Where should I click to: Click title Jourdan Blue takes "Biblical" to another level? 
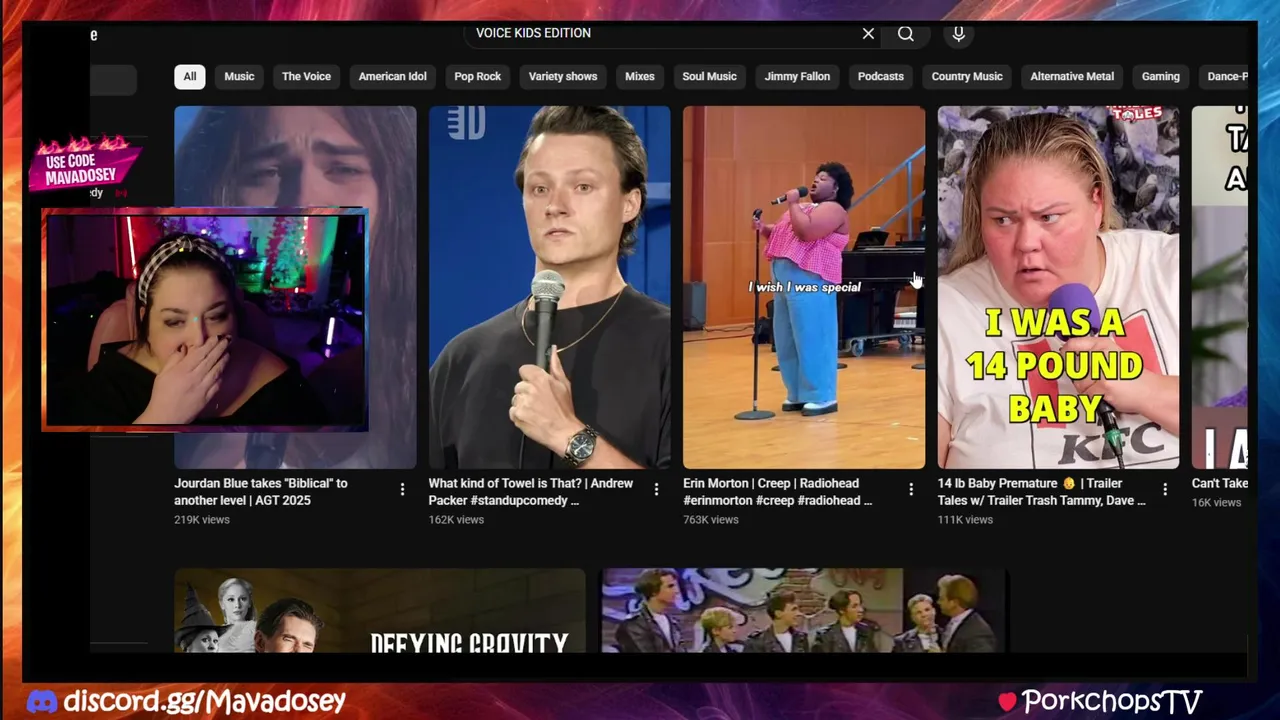(261, 491)
